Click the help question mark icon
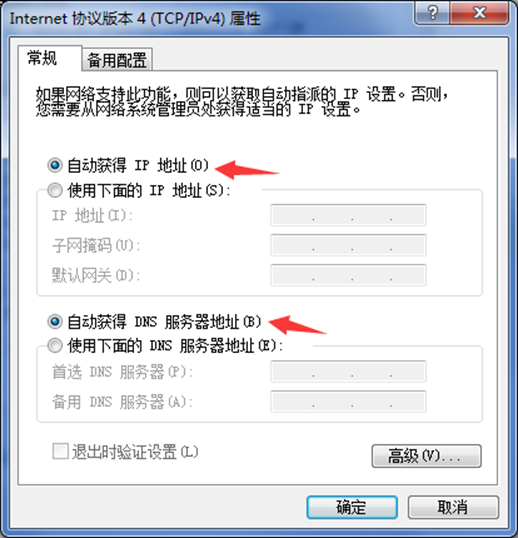 pyautogui.click(x=432, y=13)
